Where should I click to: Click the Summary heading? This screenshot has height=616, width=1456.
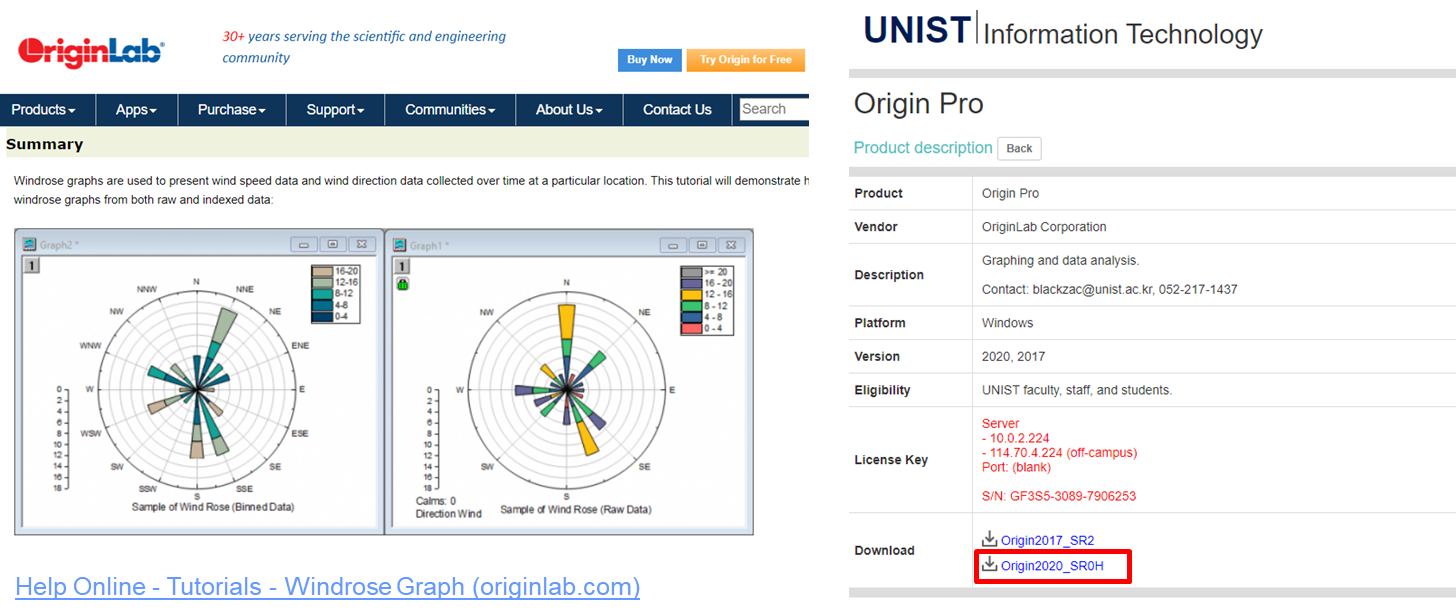(x=45, y=144)
